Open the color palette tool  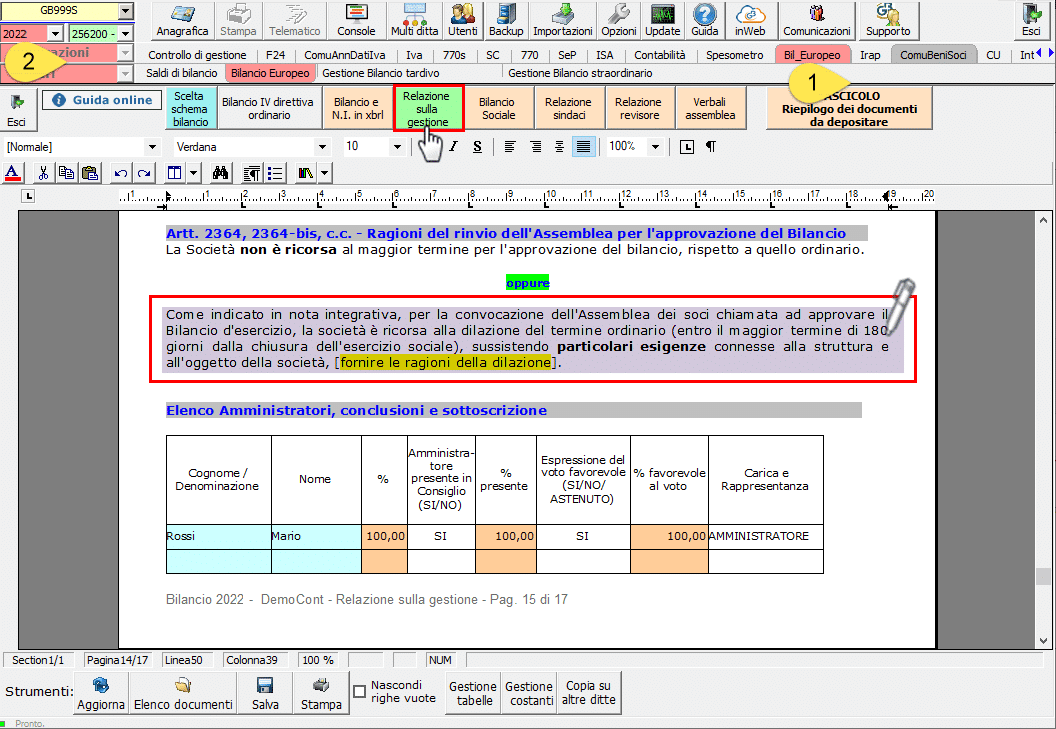coord(306,173)
